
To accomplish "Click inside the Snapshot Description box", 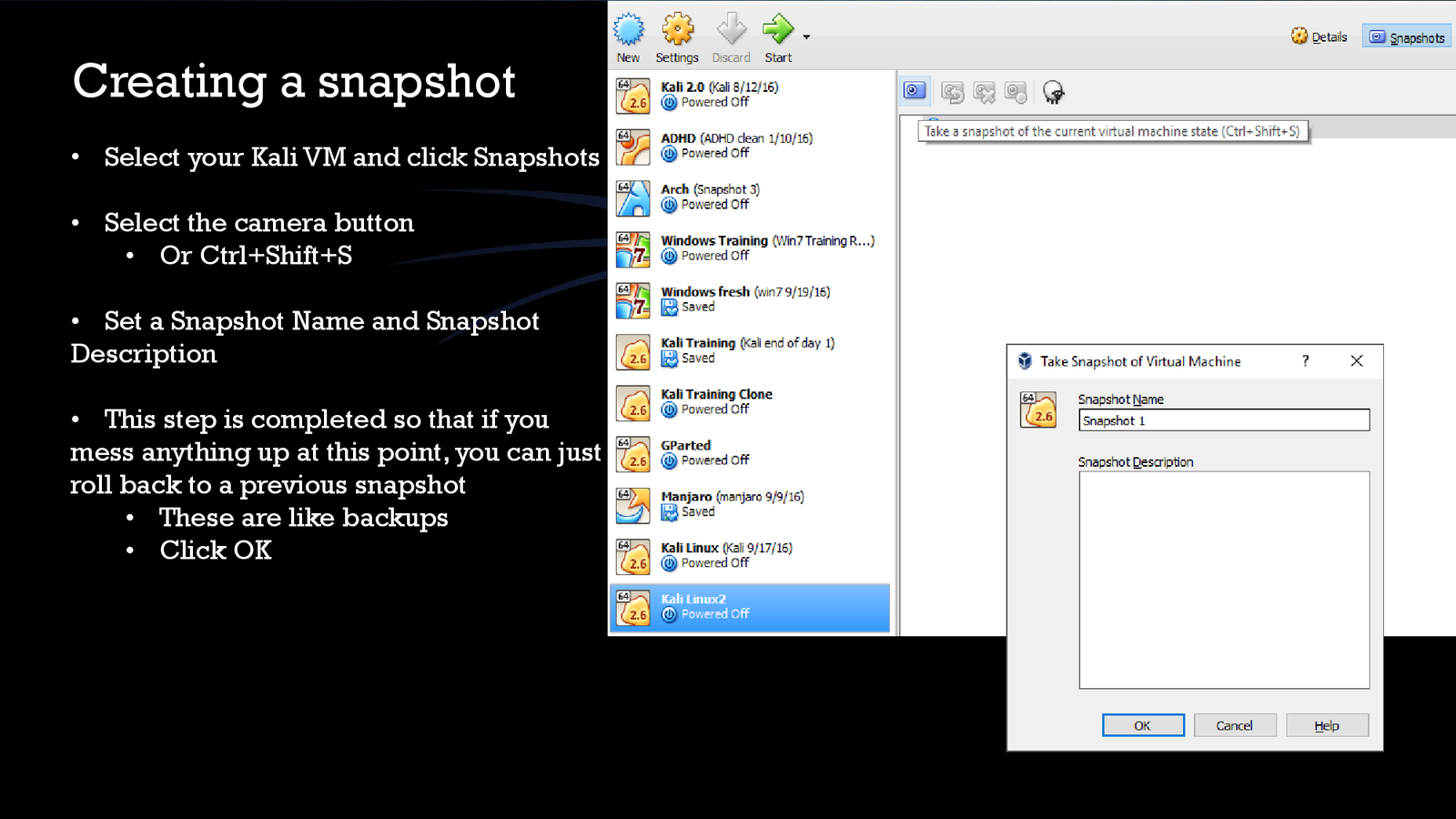I will coord(1224,580).
